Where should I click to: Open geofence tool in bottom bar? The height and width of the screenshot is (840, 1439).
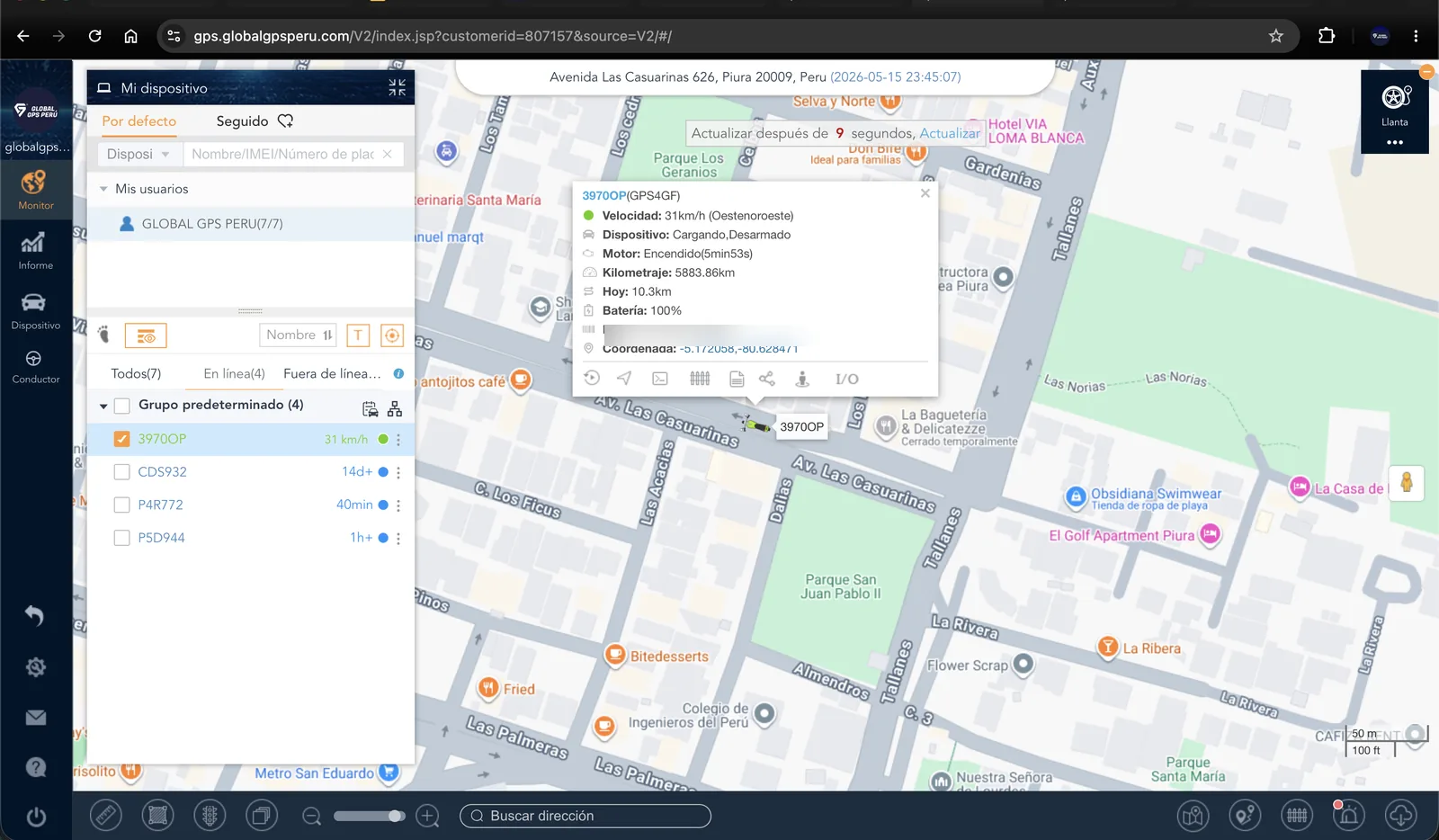1297,816
